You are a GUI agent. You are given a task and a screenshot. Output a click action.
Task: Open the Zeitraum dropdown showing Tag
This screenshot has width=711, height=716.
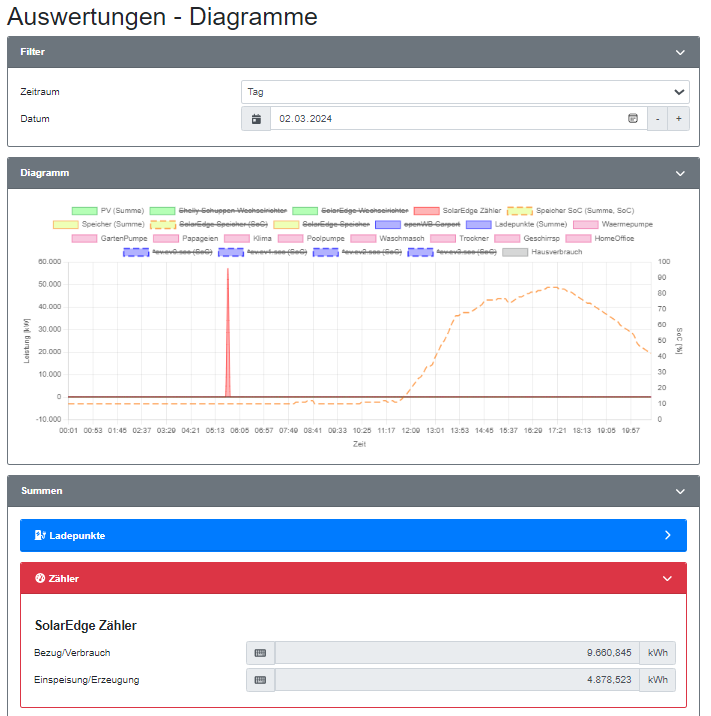coord(465,92)
